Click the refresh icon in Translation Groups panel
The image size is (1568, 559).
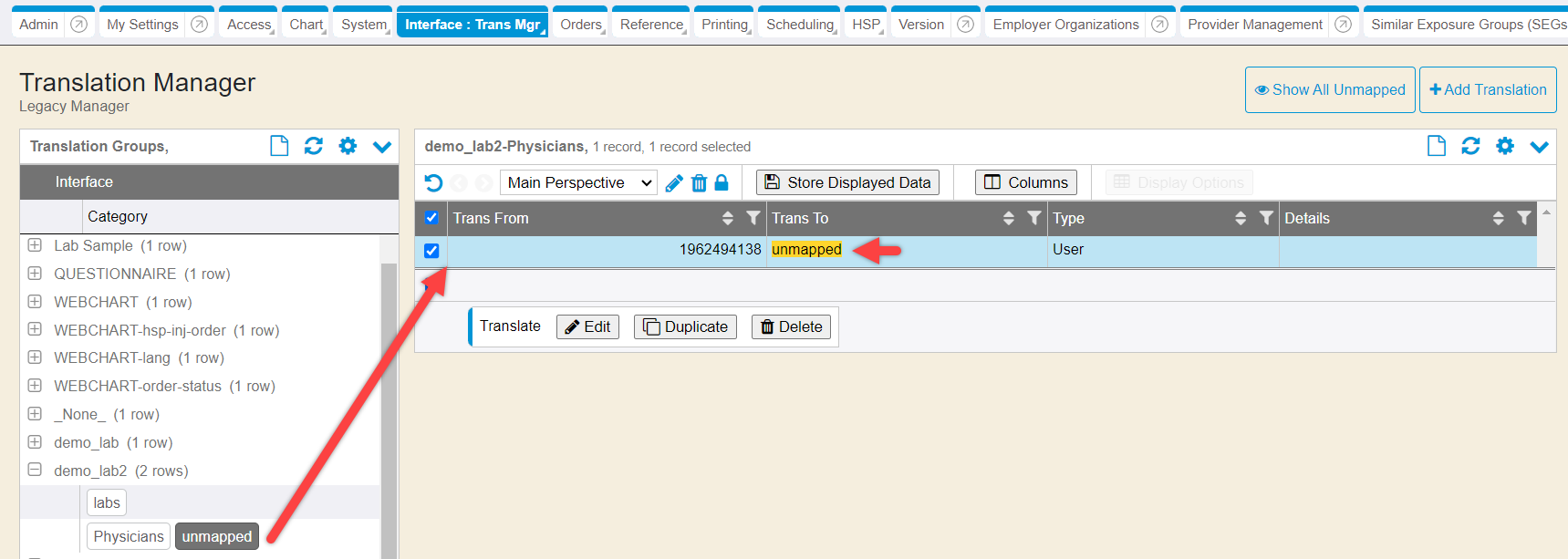(x=313, y=146)
